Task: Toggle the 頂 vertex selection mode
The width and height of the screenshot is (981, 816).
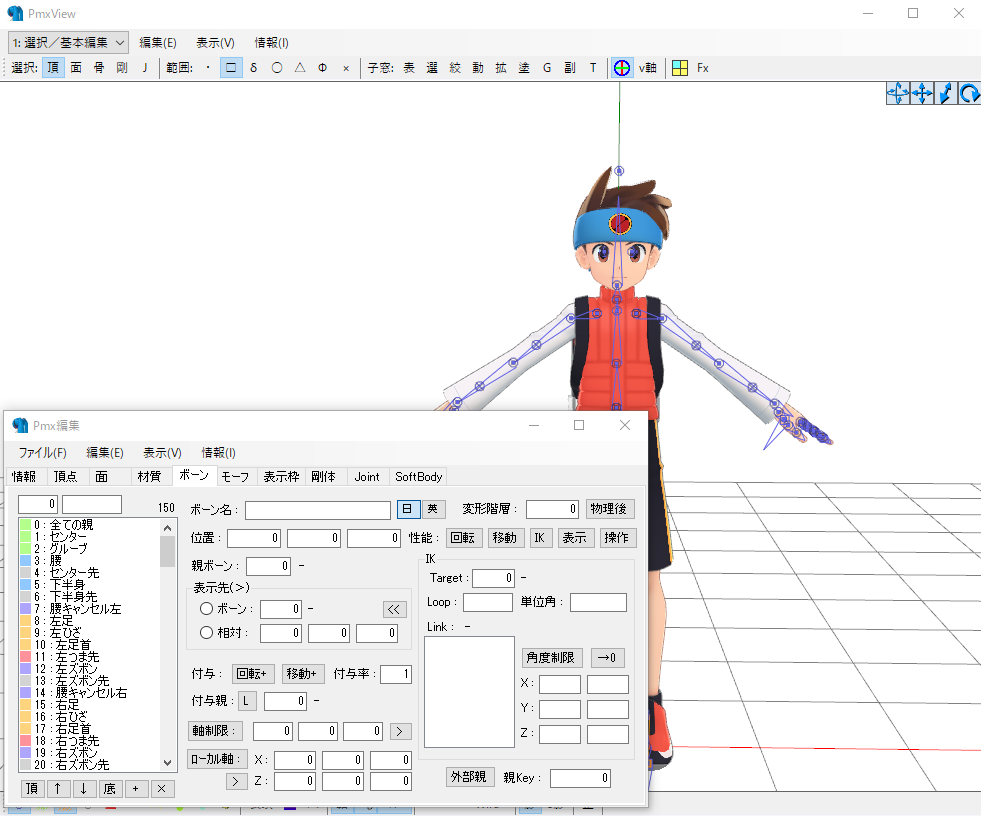Action: tap(53, 68)
